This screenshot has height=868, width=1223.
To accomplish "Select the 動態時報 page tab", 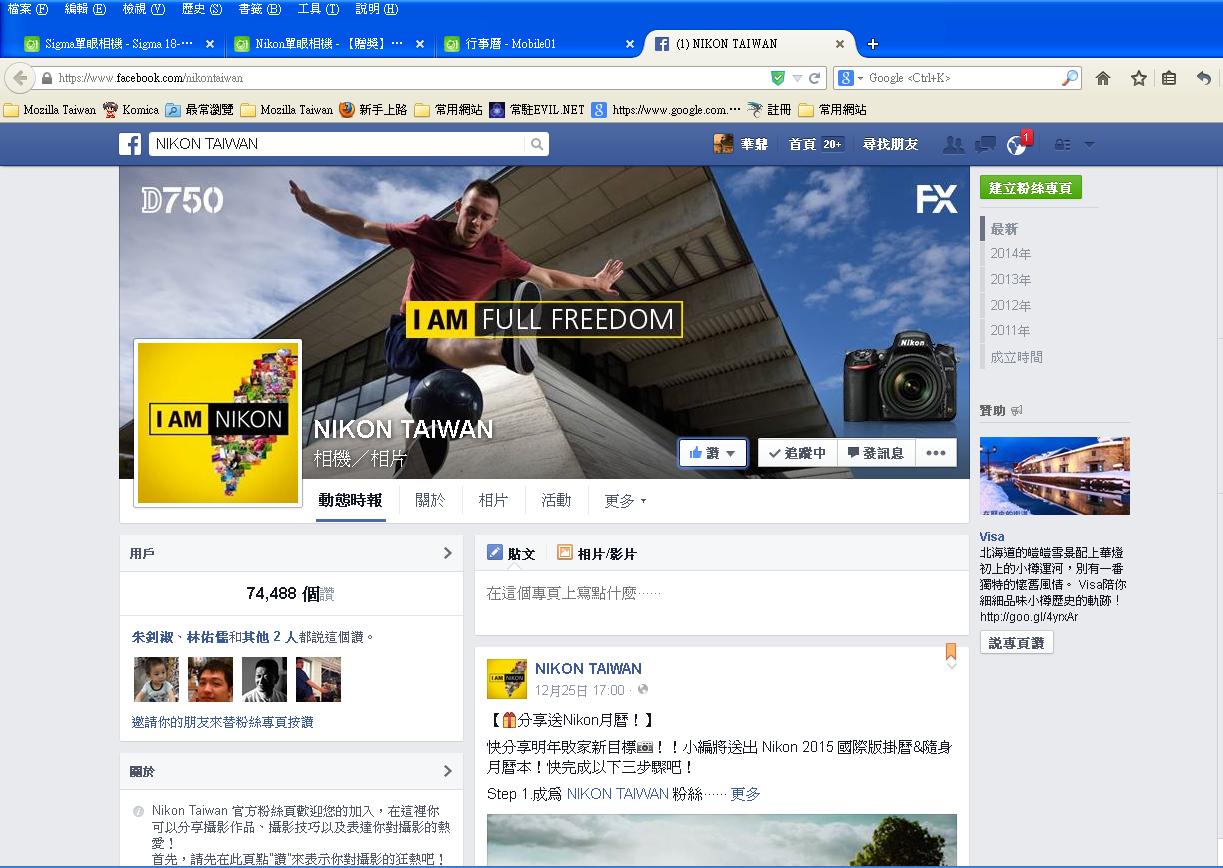I will click(350, 500).
